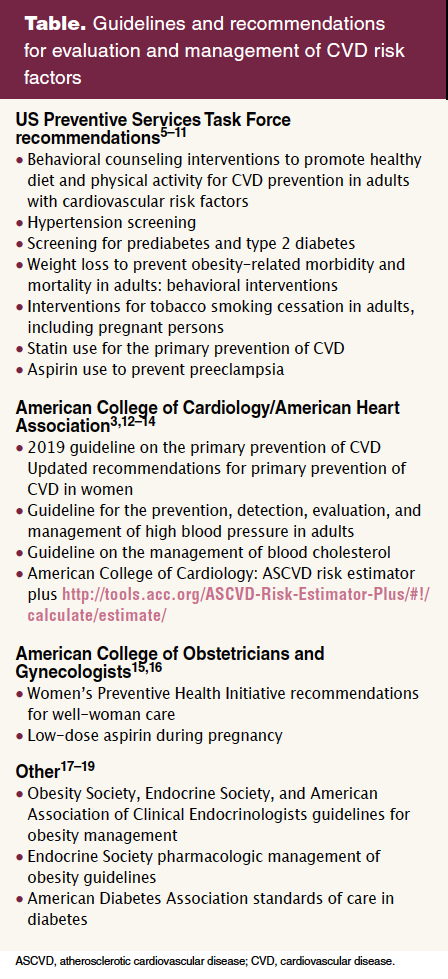448x979 pixels.
Task: Open the ASCVD Risk Estimator Plus link
Action: [245, 594]
